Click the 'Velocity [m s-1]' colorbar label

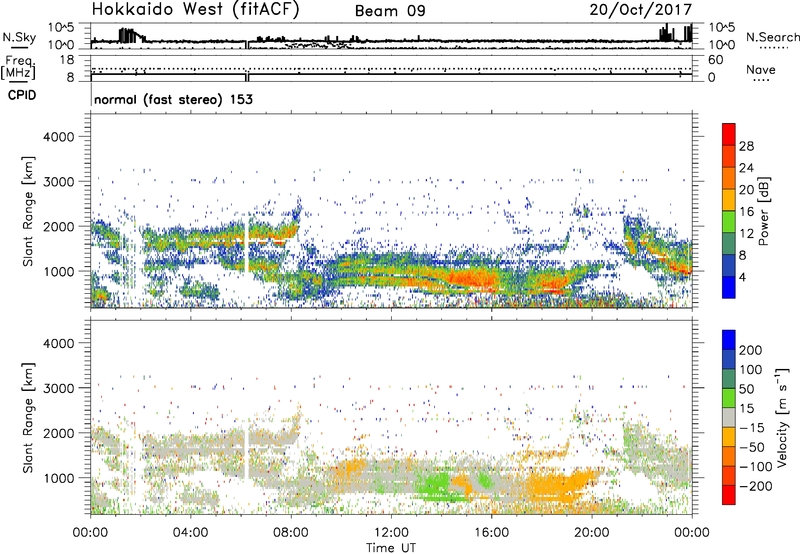click(x=782, y=417)
